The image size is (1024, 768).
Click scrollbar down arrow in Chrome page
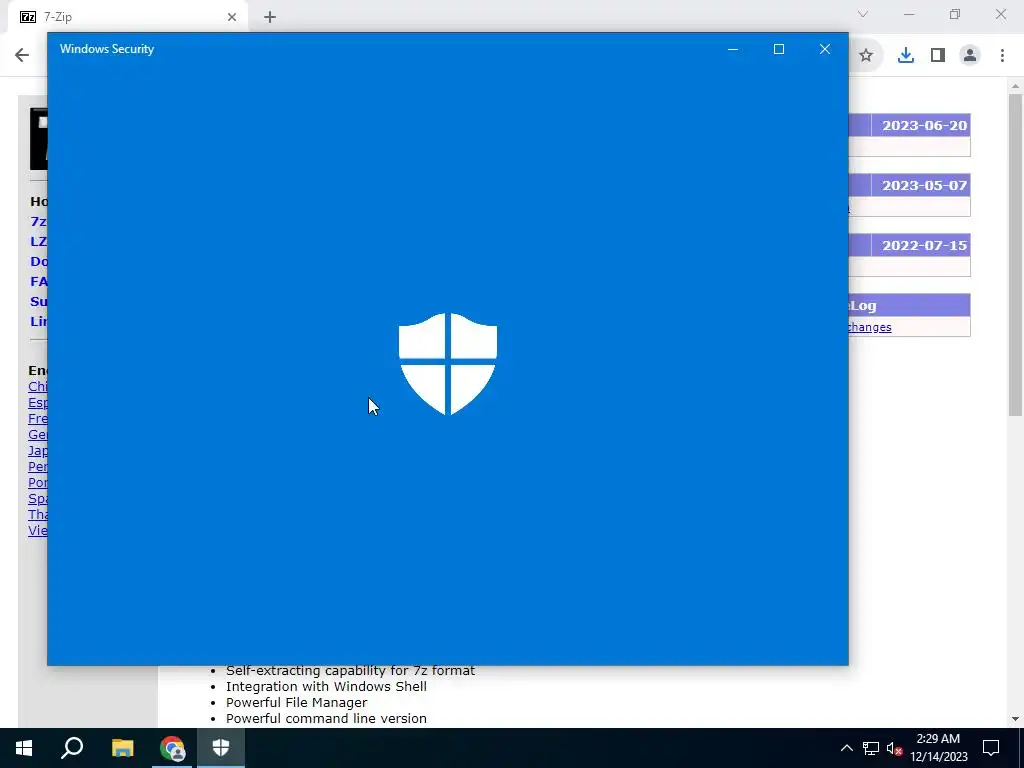tap(1015, 719)
